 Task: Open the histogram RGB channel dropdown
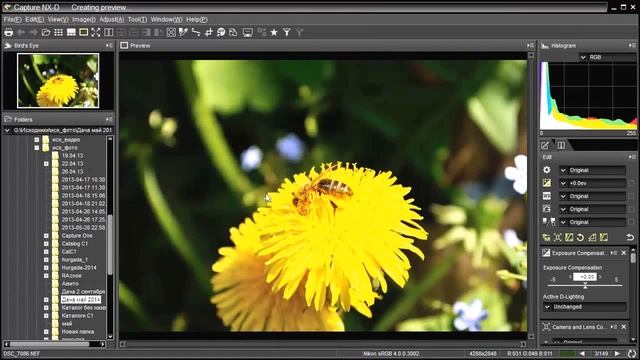click(x=607, y=57)
